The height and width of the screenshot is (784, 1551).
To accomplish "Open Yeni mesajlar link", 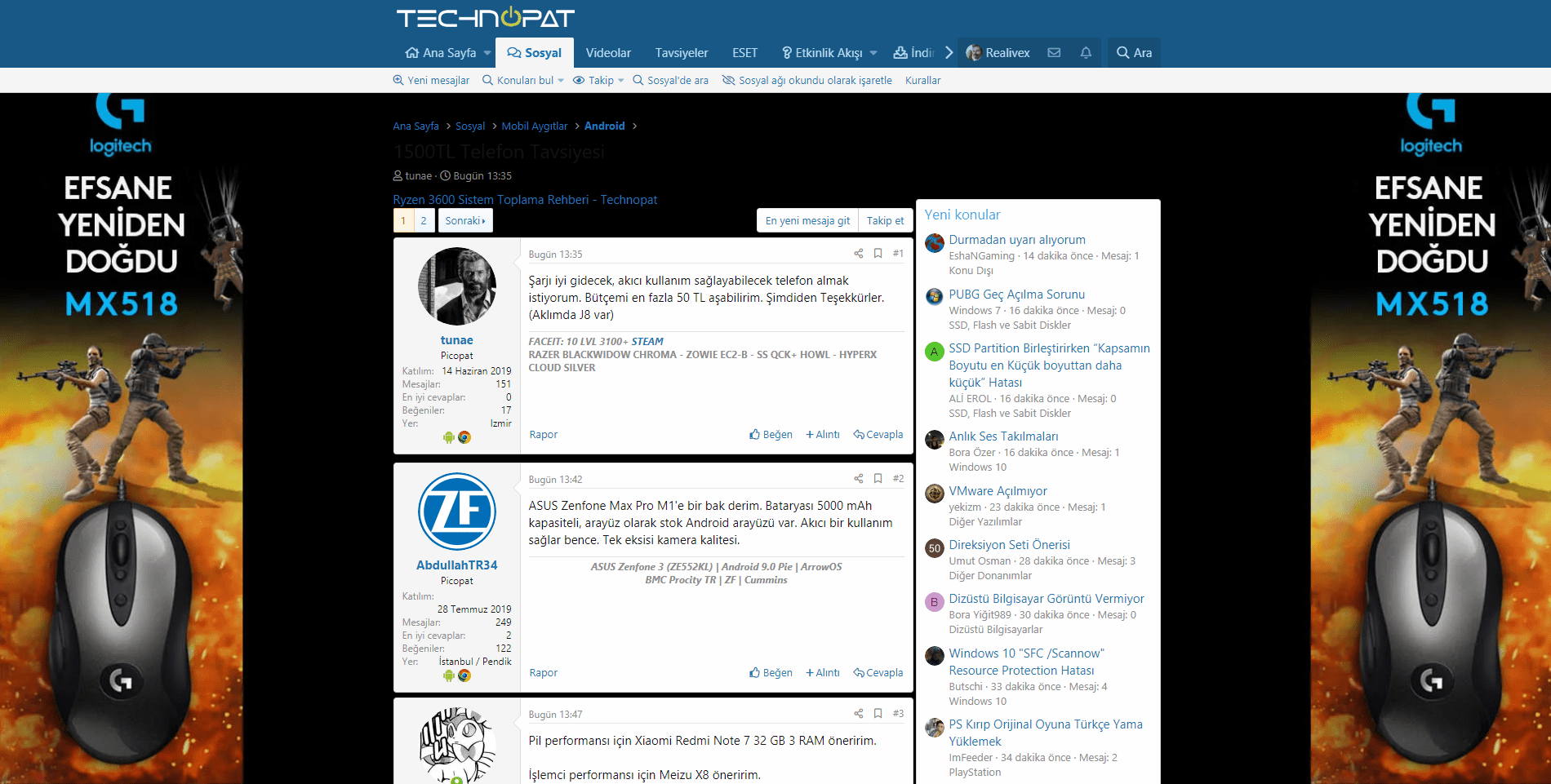I will pos(431,81).
